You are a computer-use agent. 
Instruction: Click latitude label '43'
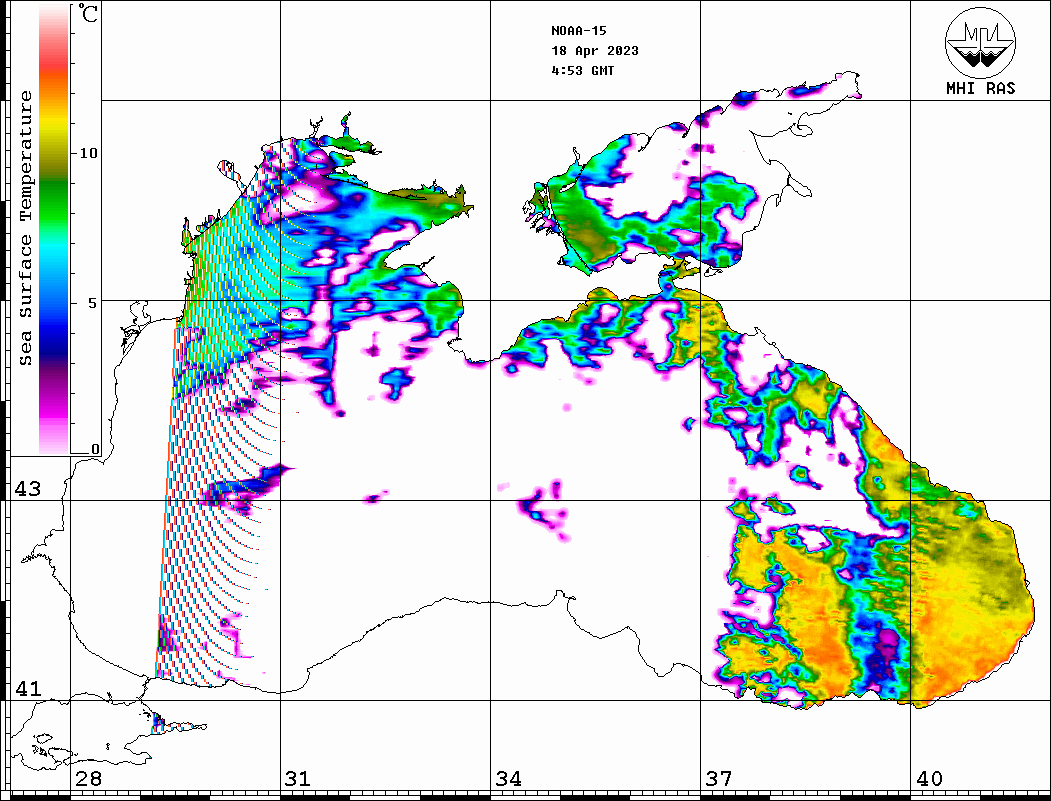[28, 489]
